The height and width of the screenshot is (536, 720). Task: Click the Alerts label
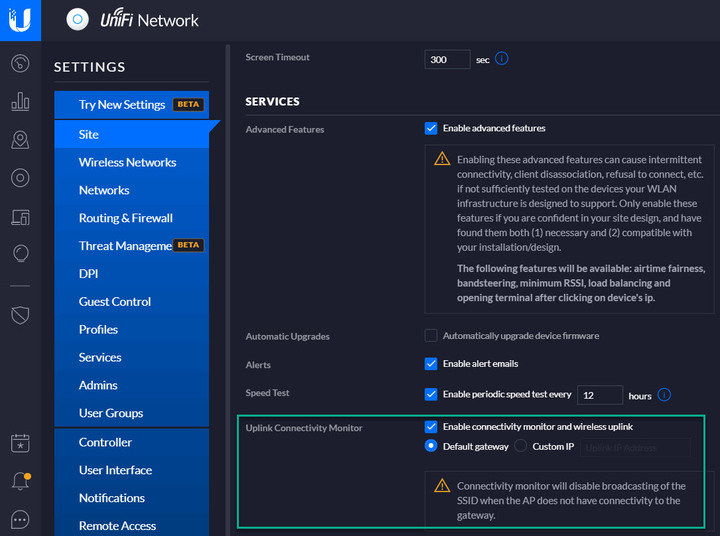(x=258, y=365)
